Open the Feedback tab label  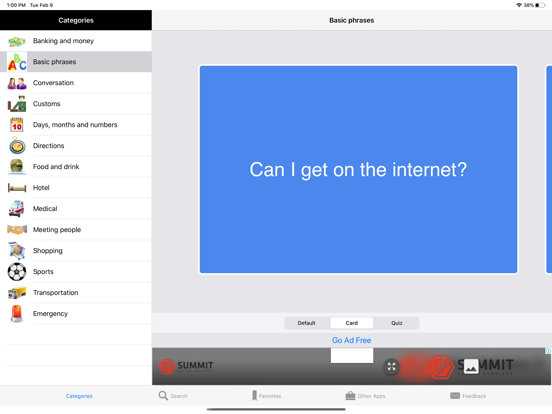(474, 396)
